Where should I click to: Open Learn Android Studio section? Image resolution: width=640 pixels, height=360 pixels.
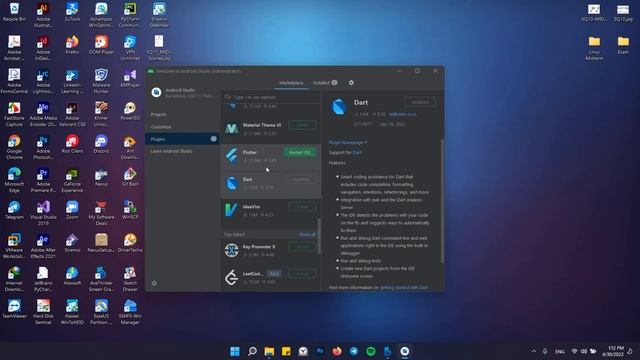pos(171,151)
